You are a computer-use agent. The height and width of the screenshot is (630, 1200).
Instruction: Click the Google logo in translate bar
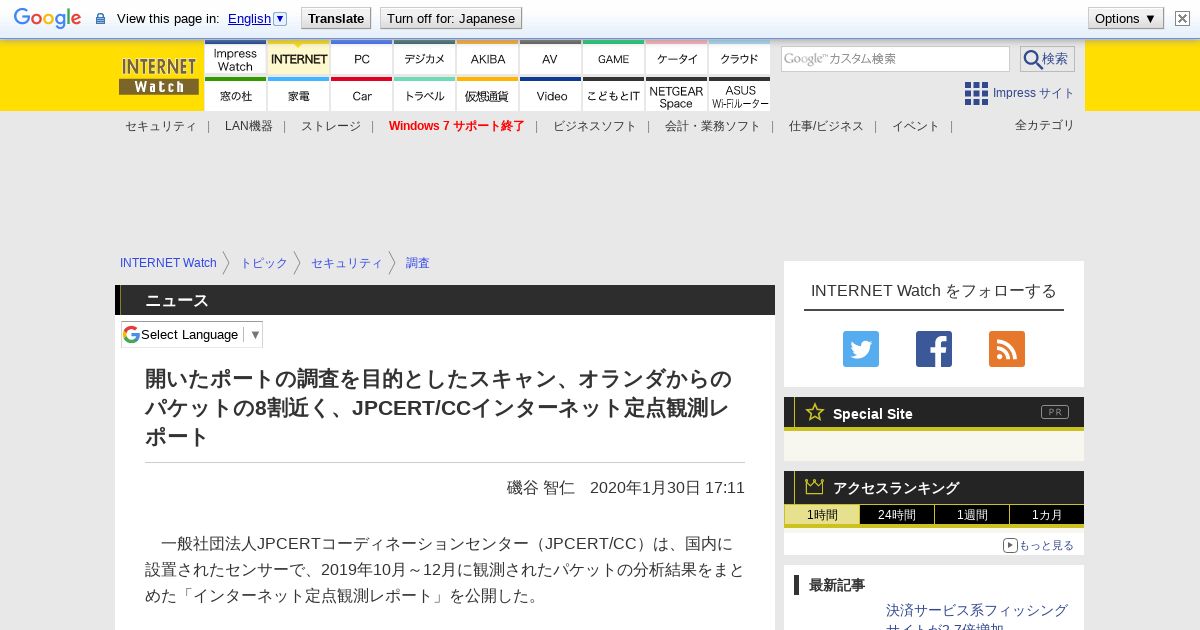coord(47,18)
